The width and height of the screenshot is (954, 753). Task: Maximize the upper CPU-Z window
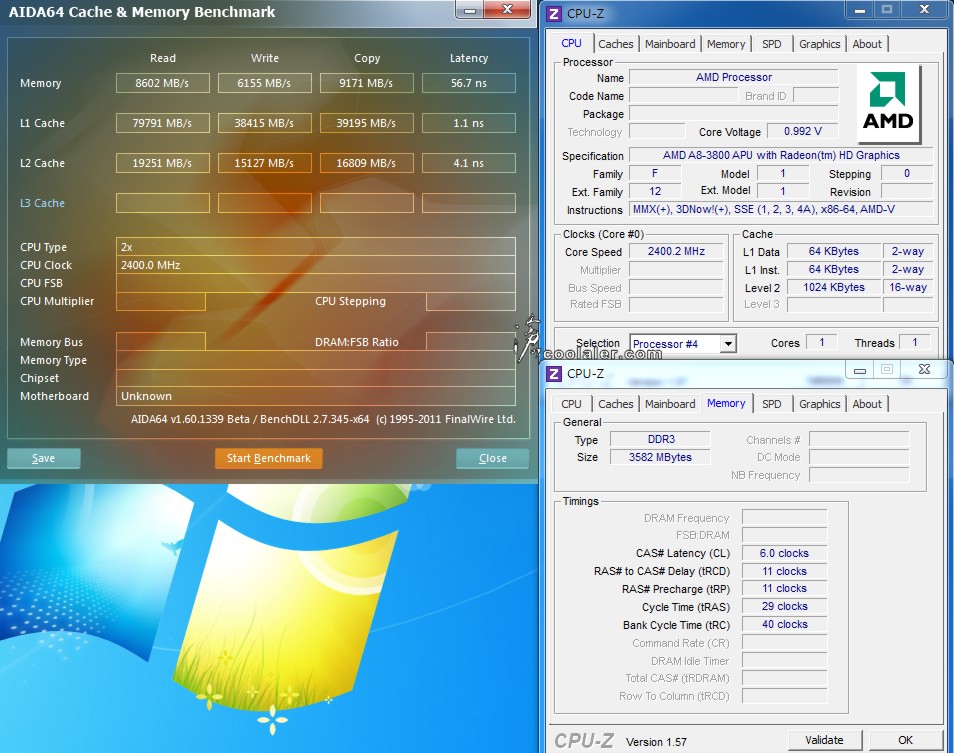[x=886, y=10]
